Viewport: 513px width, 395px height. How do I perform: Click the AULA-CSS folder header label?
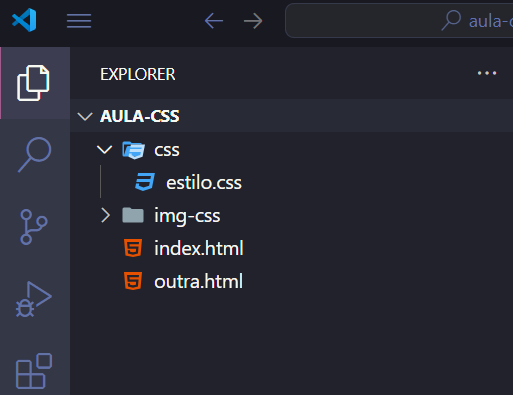140,116
